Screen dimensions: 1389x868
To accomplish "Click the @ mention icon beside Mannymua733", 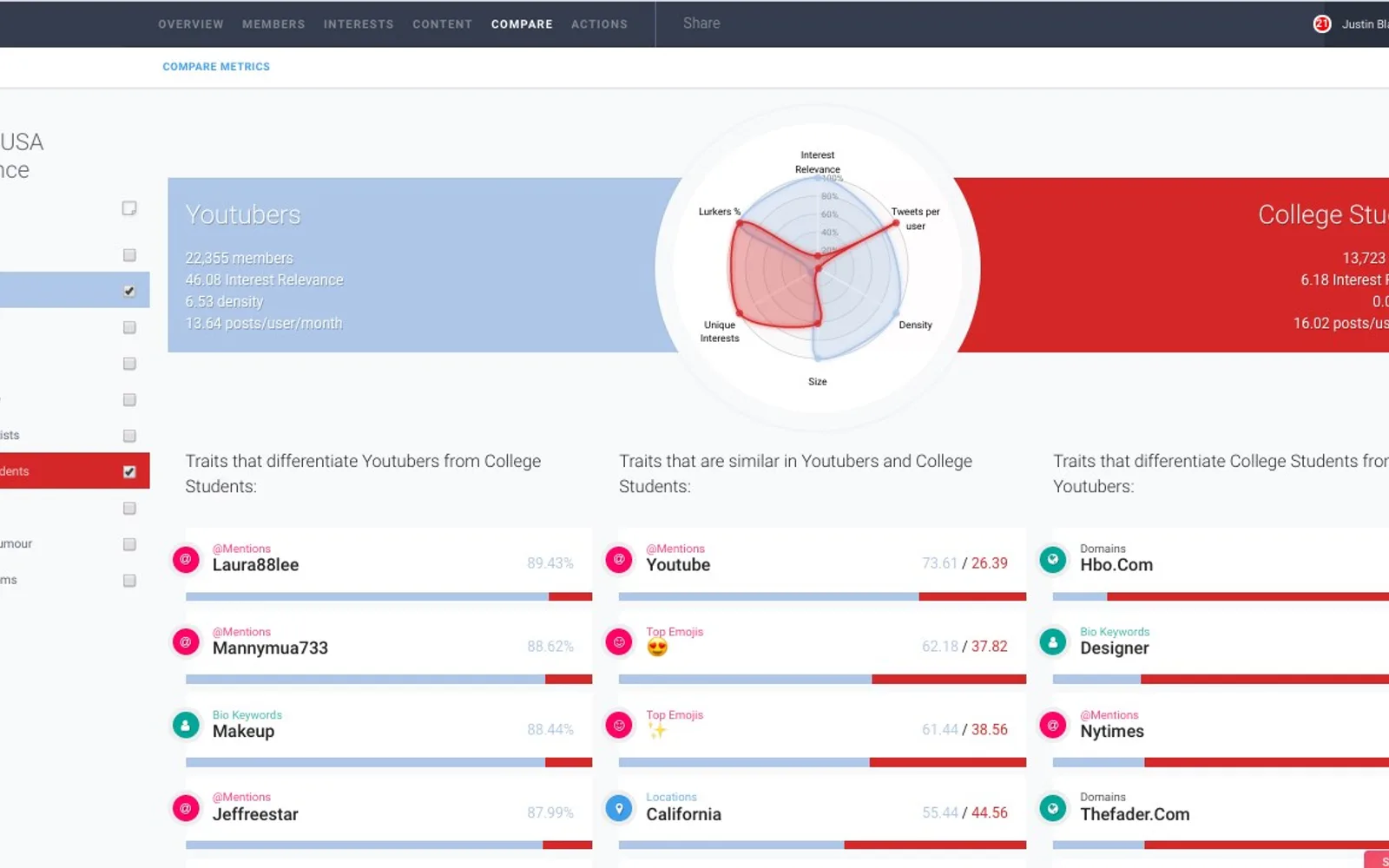I will tap(186, 643).
